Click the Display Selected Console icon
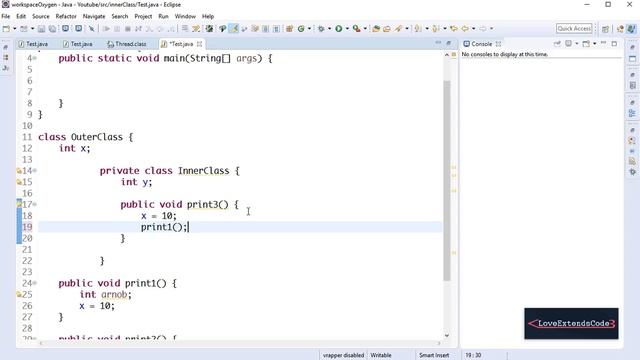The height and width of the screenshot is (360, 640). pos(568,43)
